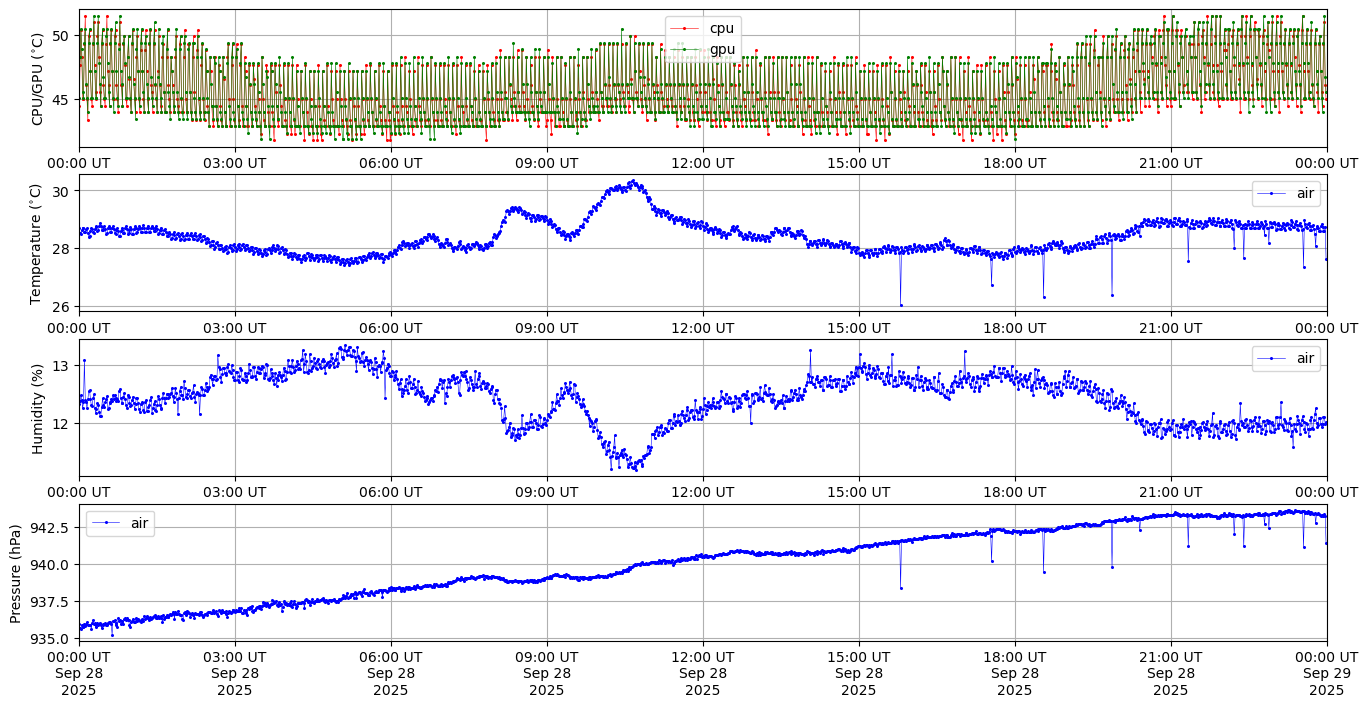
Task: Click the 12:00 UT Sep 28 2025 tick label
Action: (x=702, y=673)
